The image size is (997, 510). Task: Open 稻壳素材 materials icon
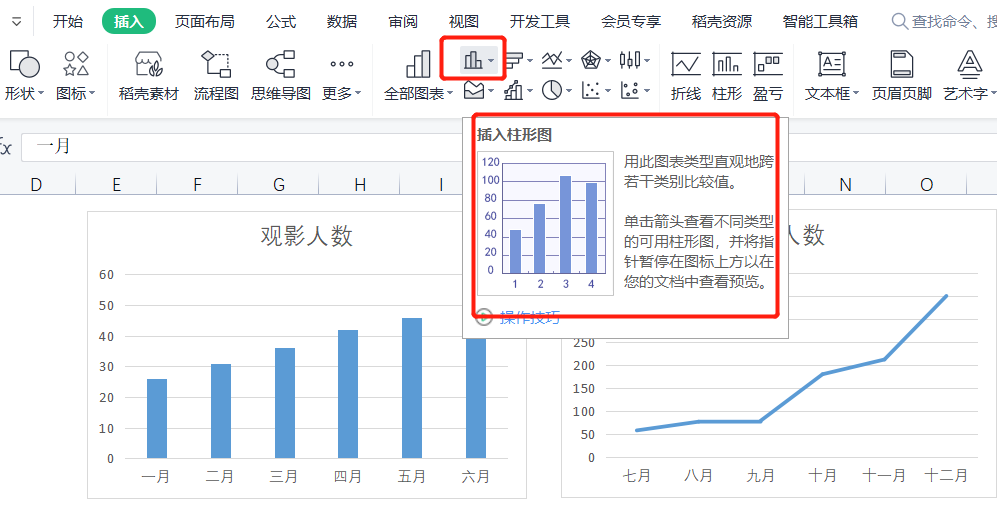point(149,64)
